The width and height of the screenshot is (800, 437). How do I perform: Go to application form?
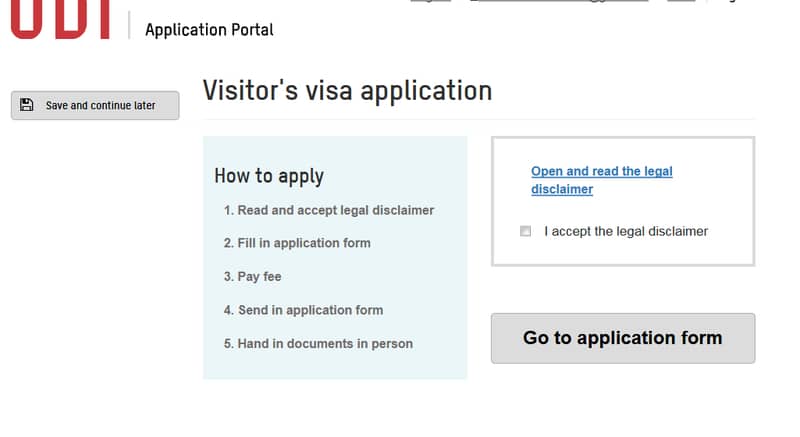click(623, 338)
